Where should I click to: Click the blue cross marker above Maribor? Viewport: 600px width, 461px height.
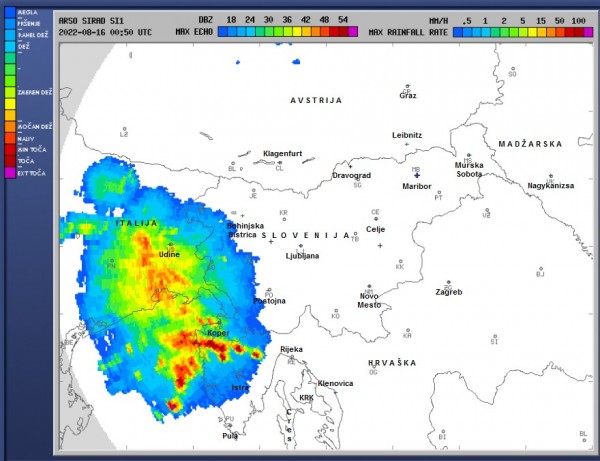tap(417, 175)
